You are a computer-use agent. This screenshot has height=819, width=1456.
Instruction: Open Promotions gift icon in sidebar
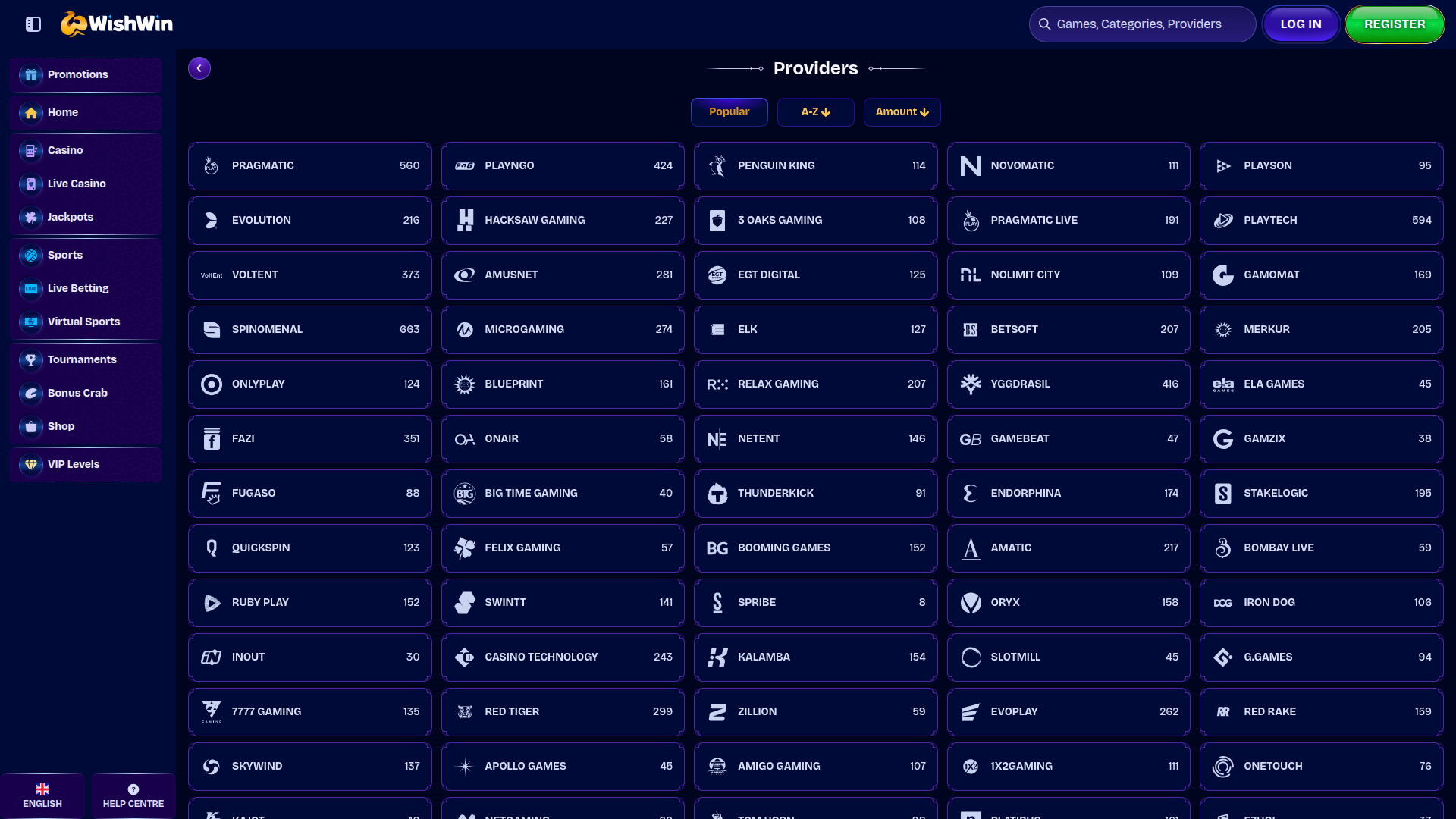click(31, 74)
